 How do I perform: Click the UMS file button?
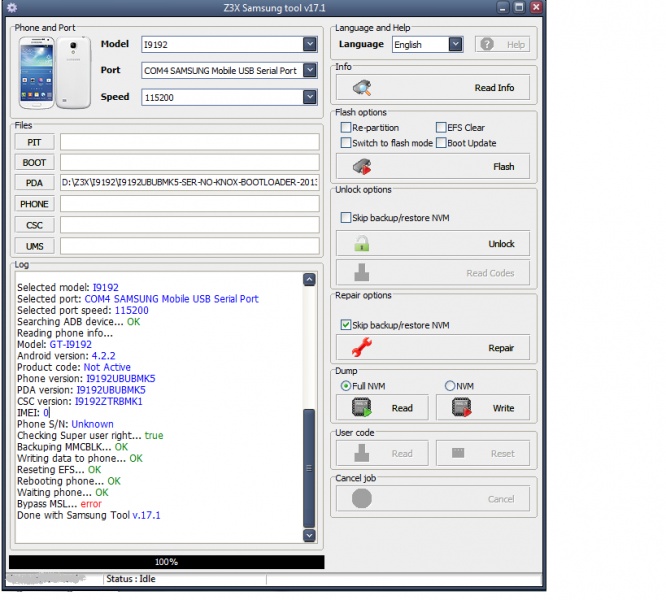point(34,246)
